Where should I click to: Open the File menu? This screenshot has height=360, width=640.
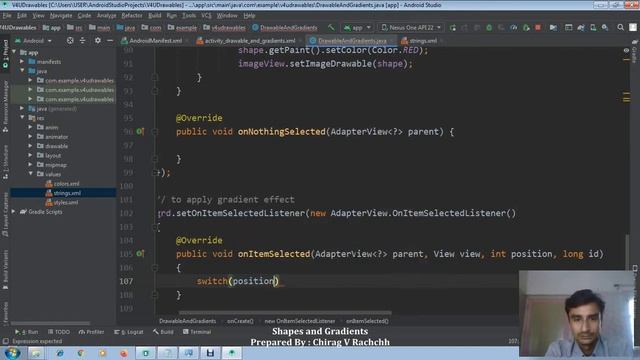[x=7, y=16]
